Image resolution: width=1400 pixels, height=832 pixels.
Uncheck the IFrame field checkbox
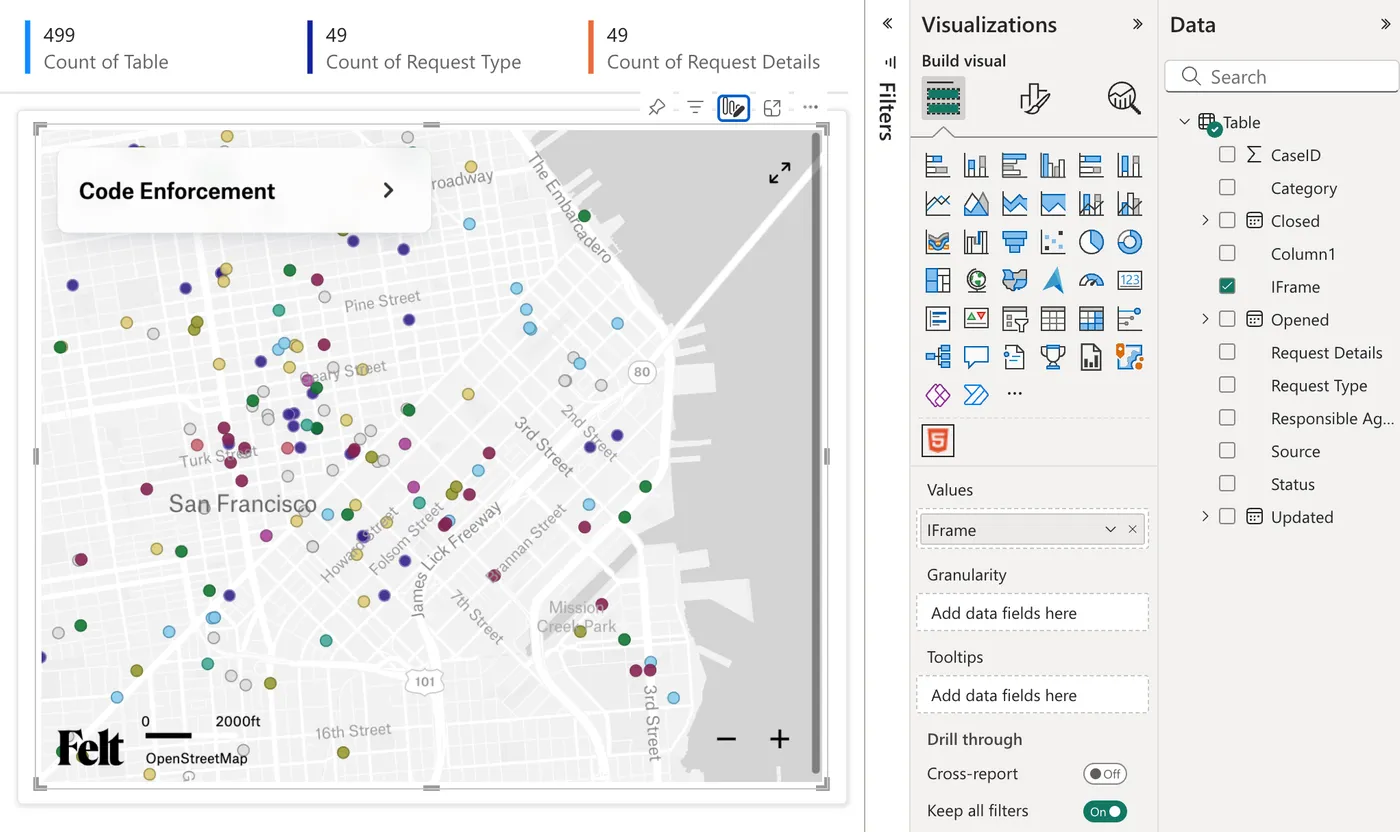click(x=1227, y=286)
